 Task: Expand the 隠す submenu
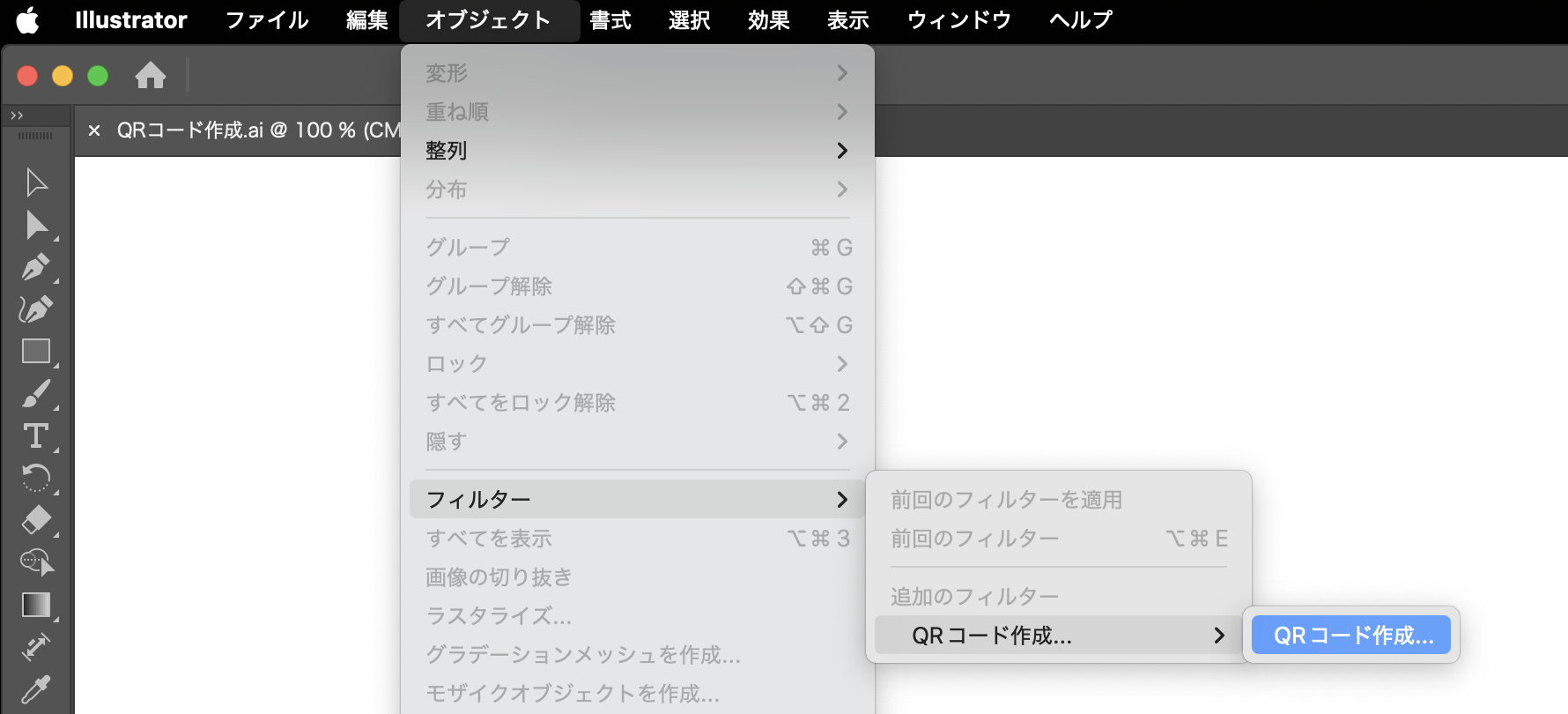click(x=638, y=442)
